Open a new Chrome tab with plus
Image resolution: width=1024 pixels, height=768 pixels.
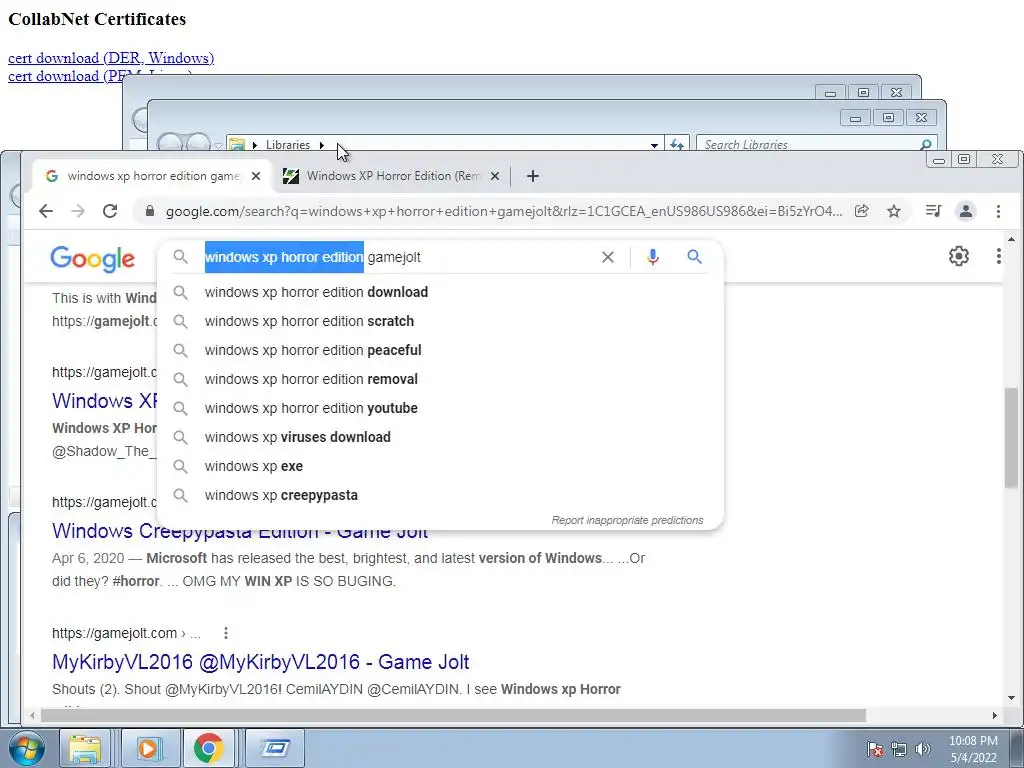(x=532, y=176)
